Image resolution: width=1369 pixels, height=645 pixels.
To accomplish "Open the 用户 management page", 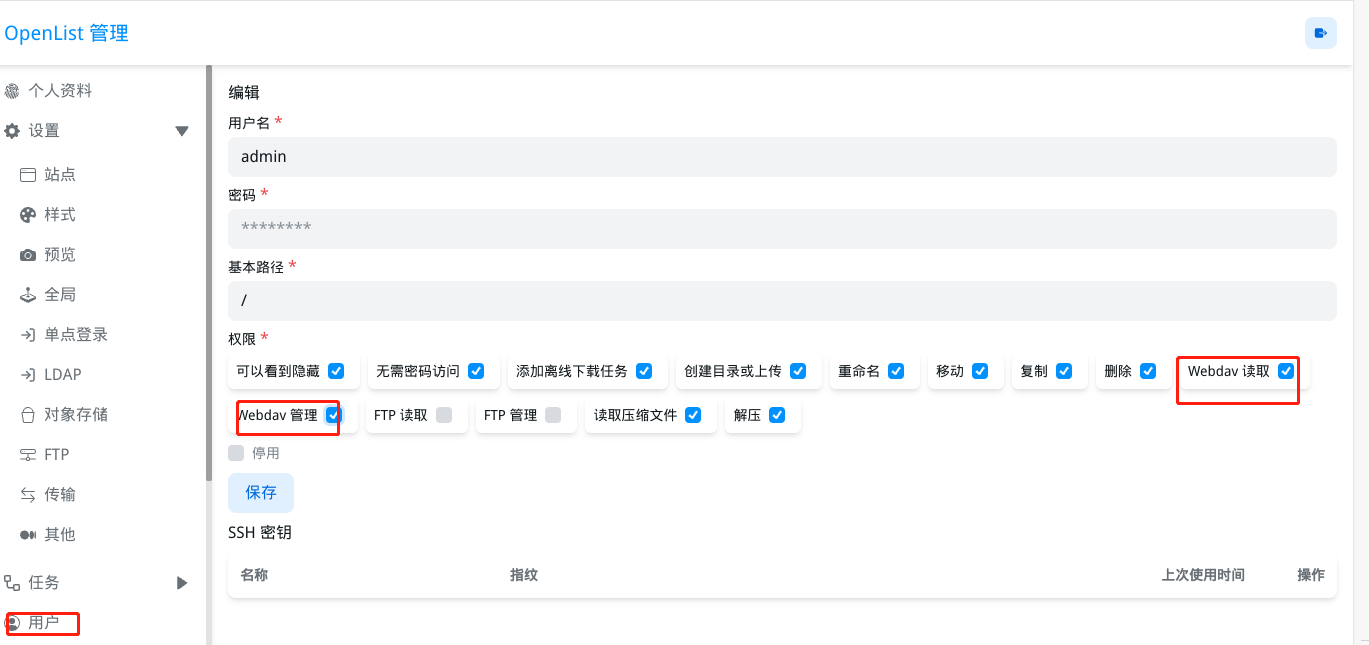I will (44, 623).
